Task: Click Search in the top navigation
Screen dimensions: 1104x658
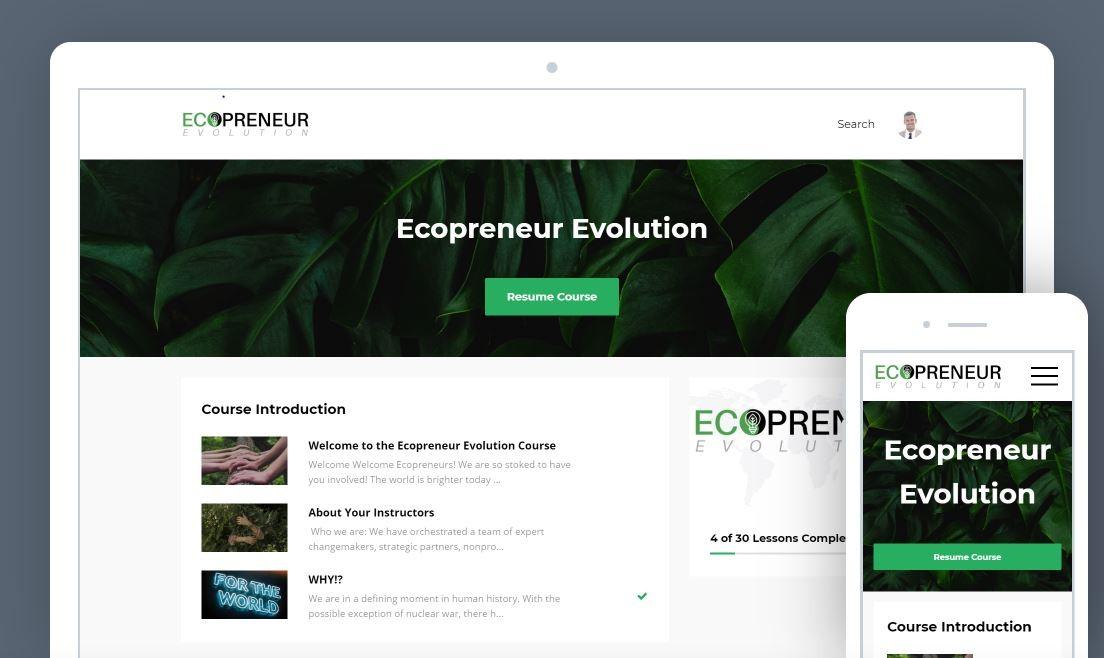Action: click(x=855, y=124)
